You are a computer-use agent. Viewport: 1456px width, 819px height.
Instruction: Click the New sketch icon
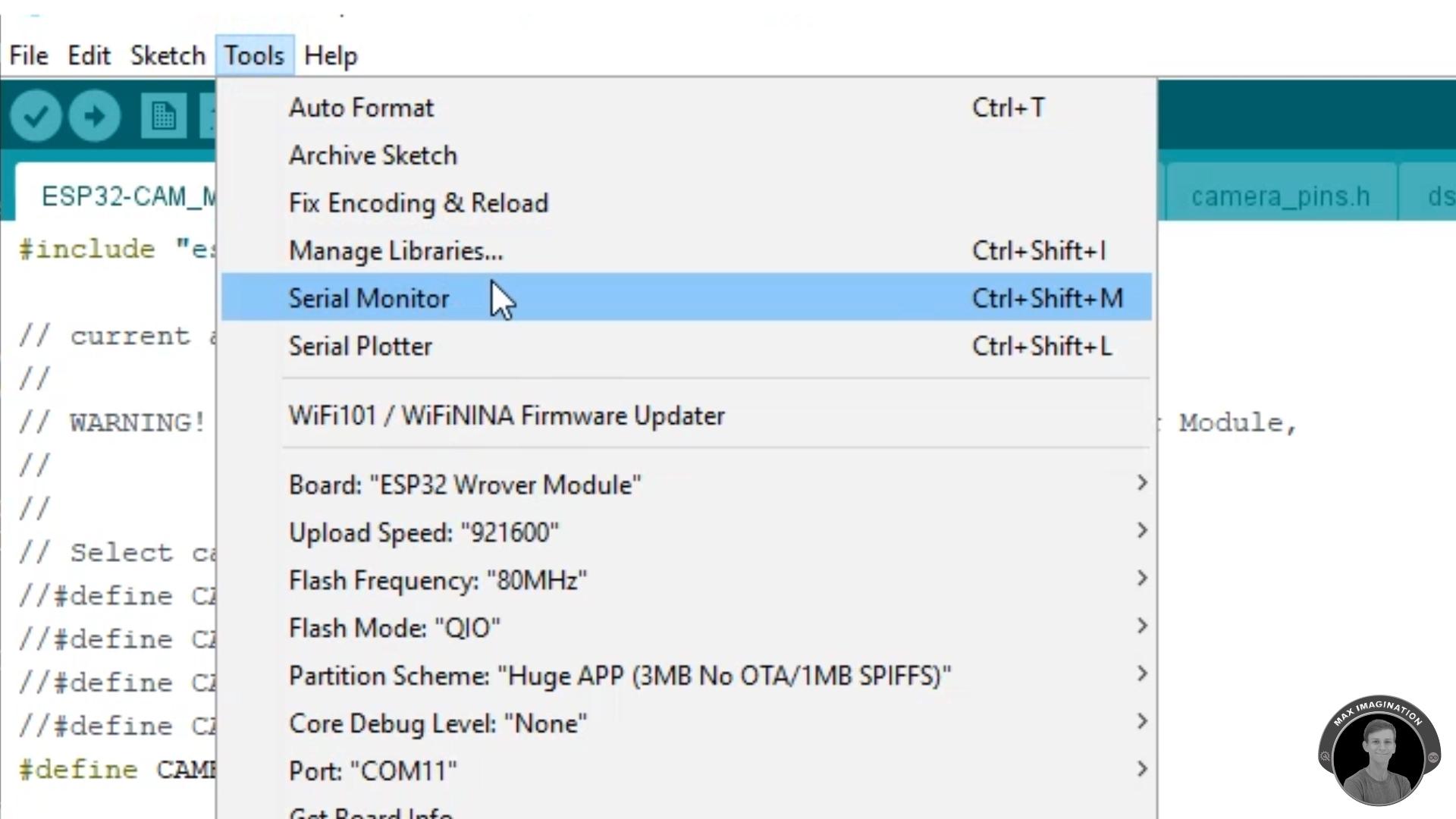(x=163, y=116)
